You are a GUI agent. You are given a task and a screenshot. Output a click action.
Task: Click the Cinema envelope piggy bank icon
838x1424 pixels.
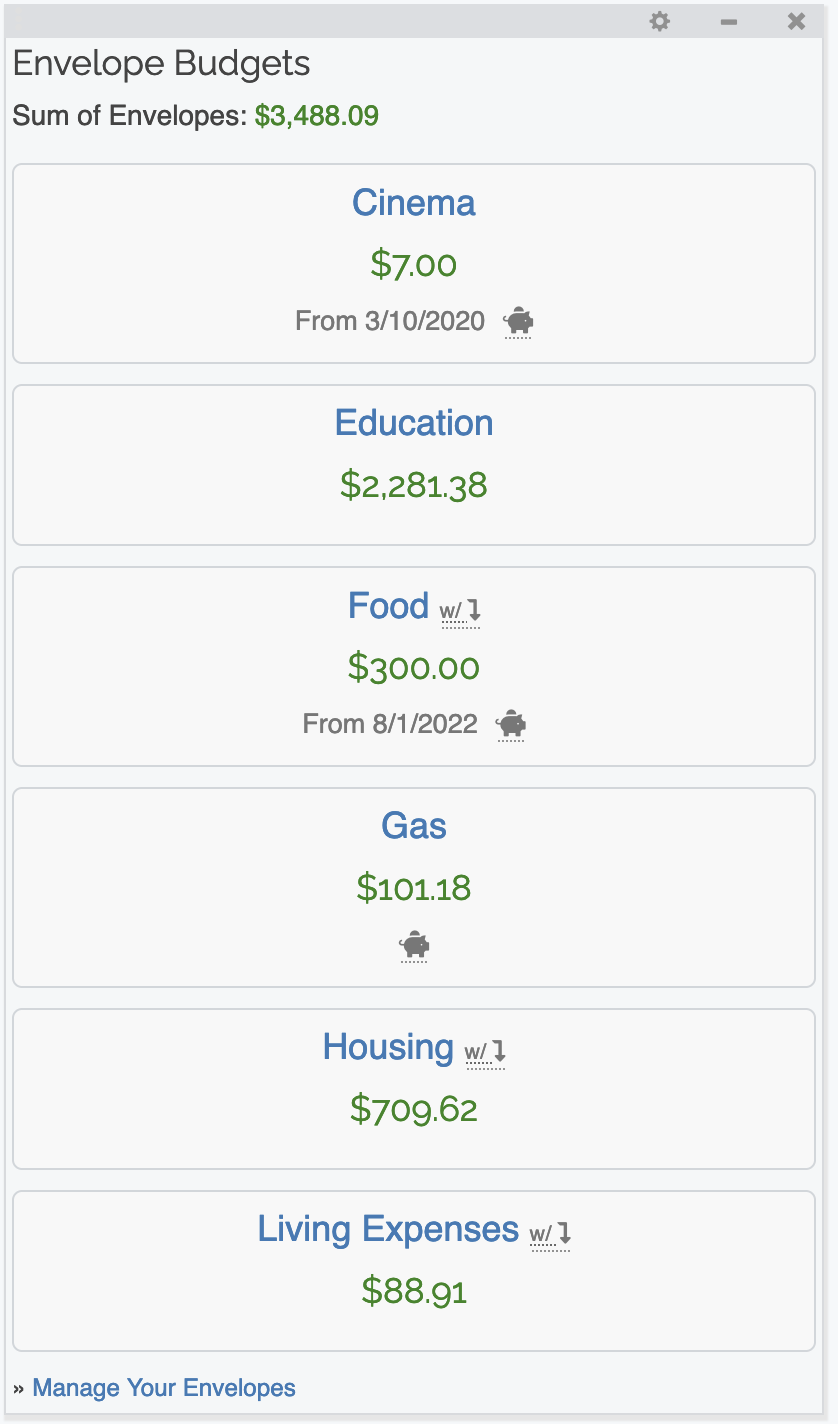click(519, 322)
